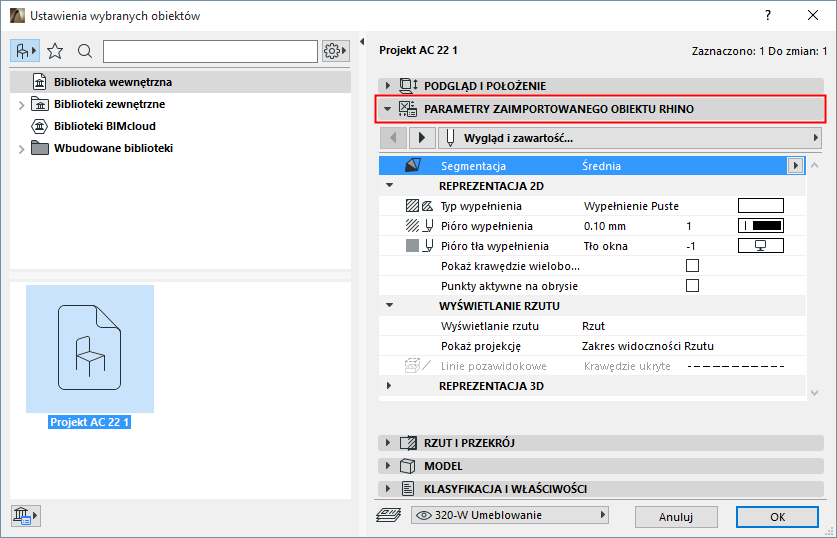Click parameter list scroll up arrow

pyautogui.click(x=814, y=165)
